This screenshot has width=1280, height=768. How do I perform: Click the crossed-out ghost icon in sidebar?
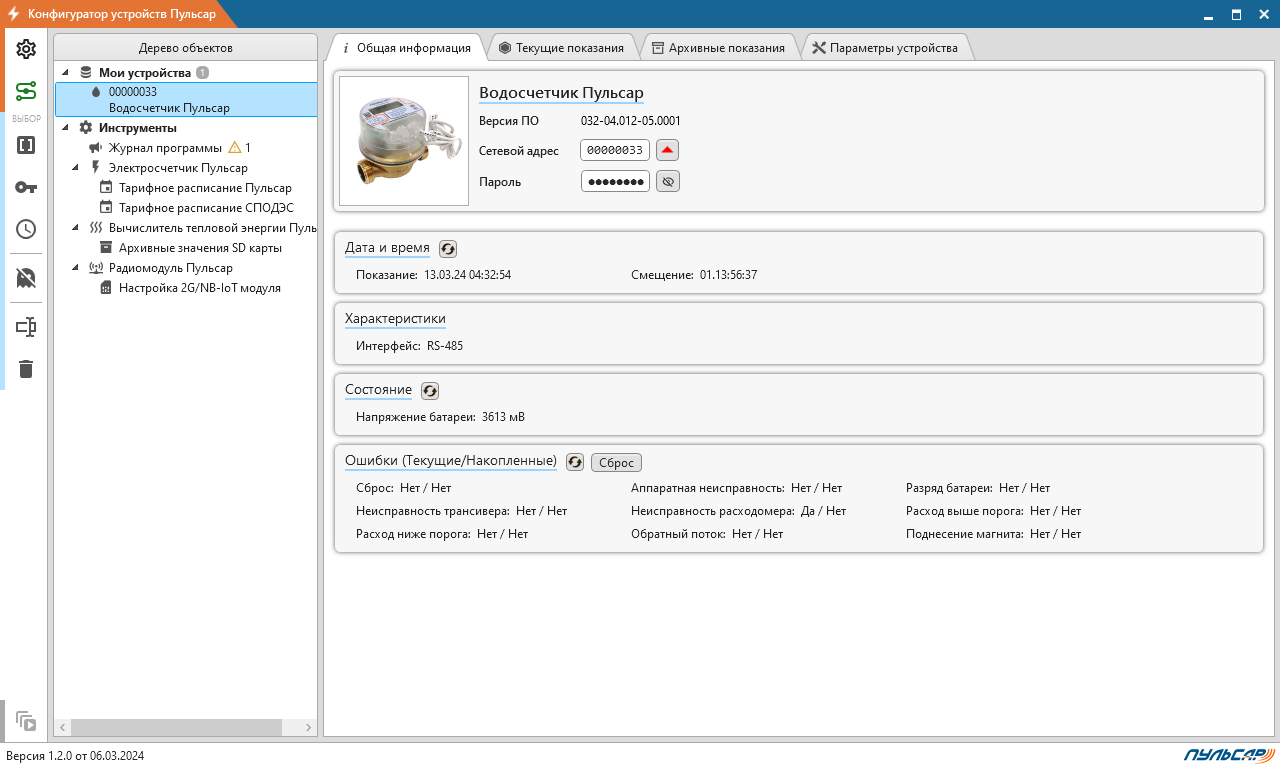point(26,278)
